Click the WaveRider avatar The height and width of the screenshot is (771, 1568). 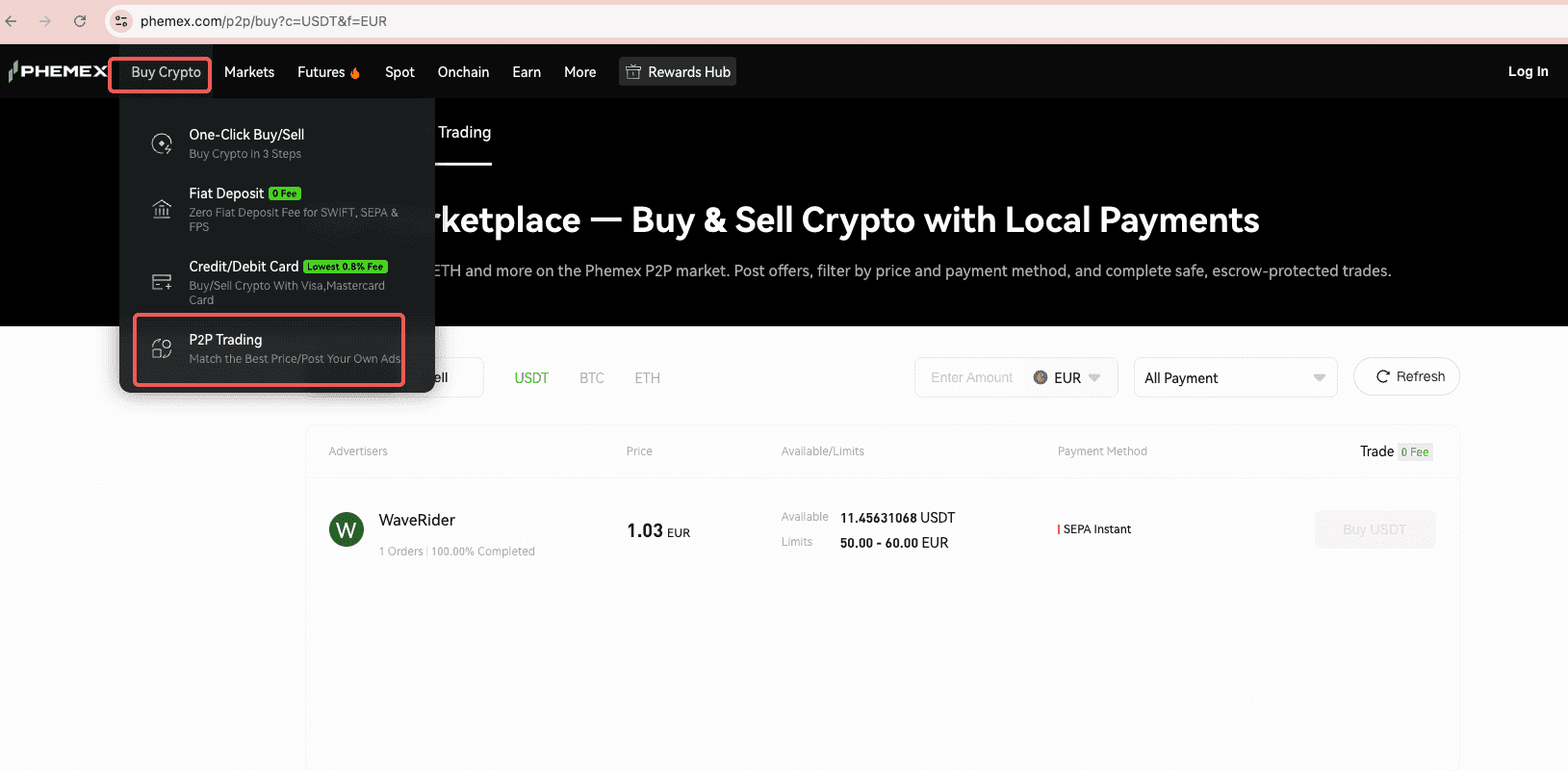point(347,529)
